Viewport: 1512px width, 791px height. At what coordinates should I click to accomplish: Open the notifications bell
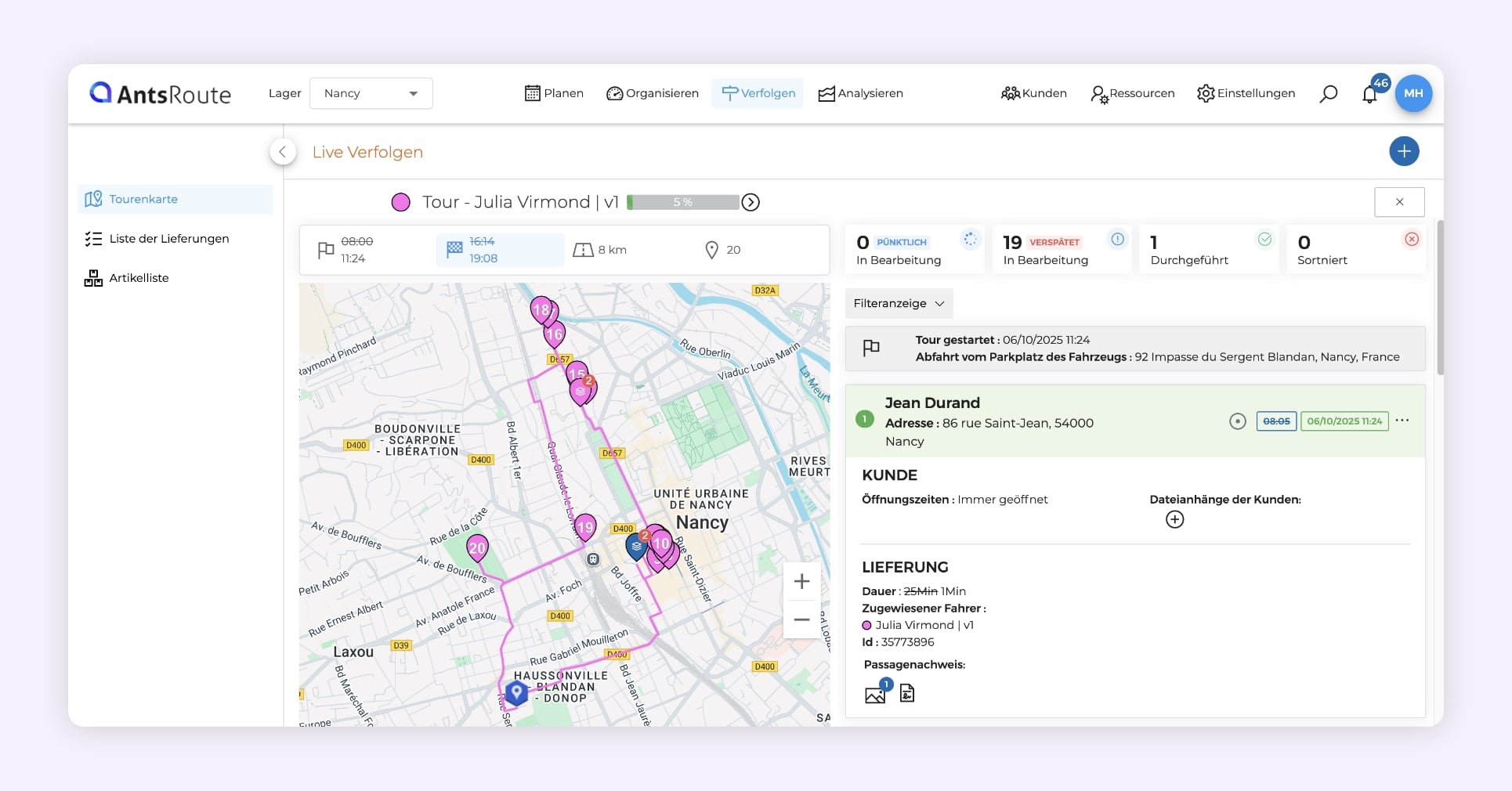tap(1369, 95)
